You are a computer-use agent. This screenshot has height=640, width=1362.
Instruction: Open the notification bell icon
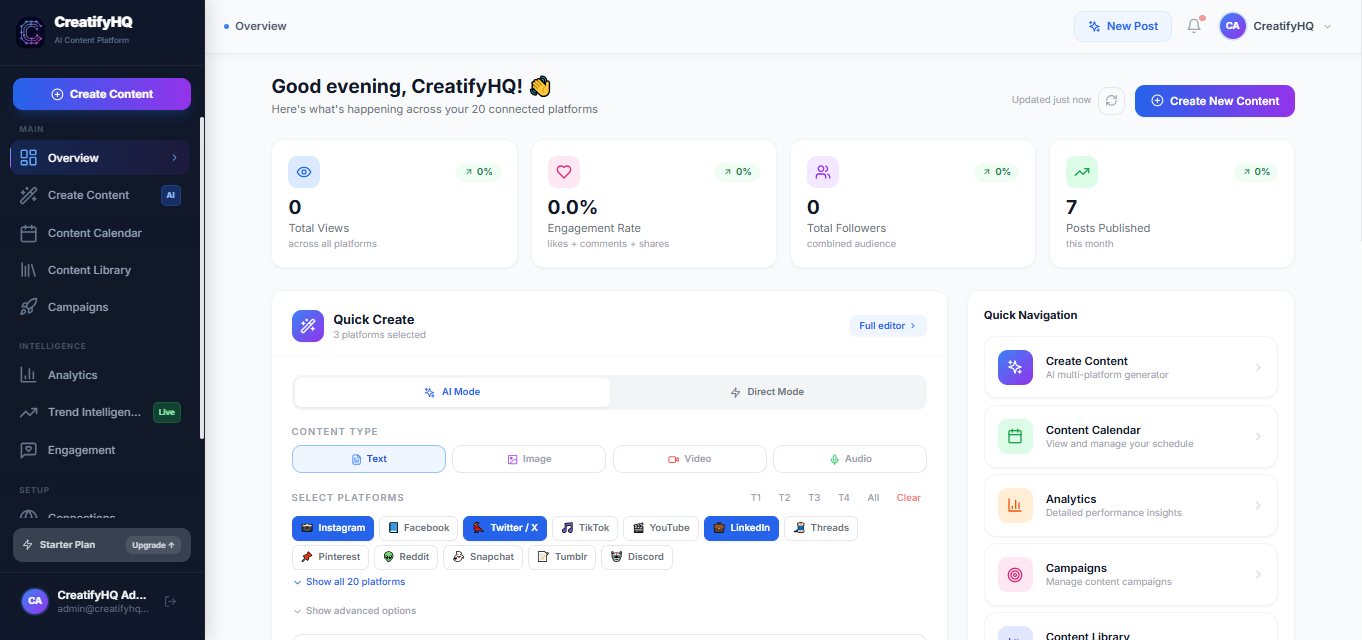1193,26
